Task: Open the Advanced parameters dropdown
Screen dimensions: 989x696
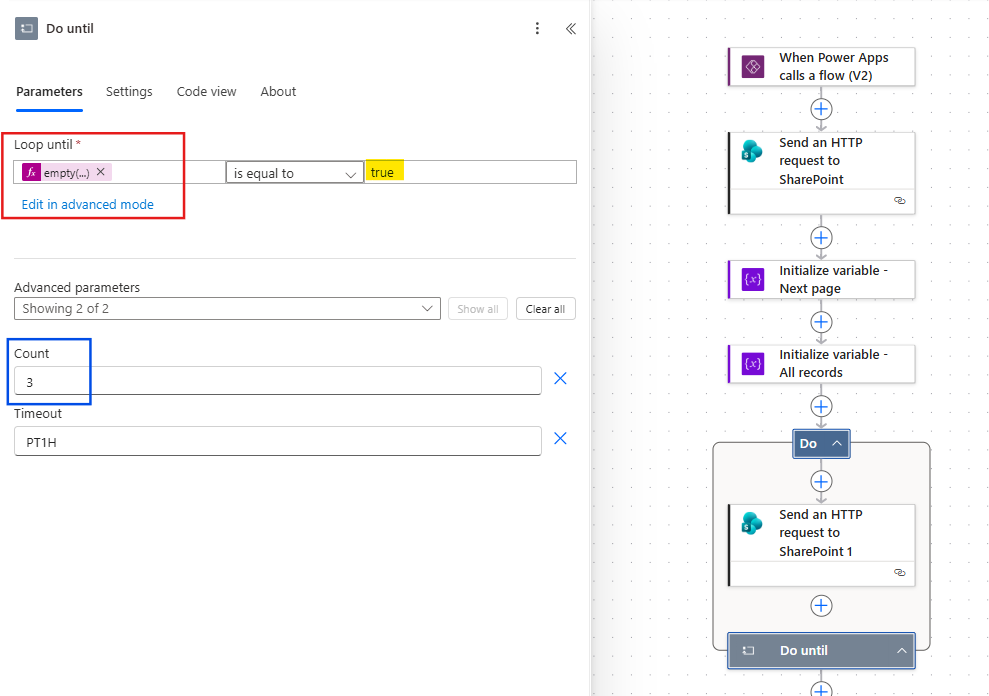Action: 227,309
